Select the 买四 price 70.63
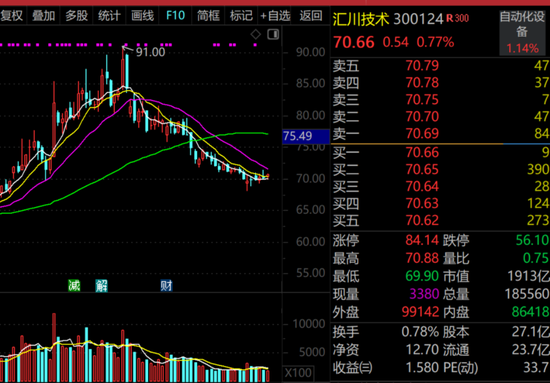 422,203
